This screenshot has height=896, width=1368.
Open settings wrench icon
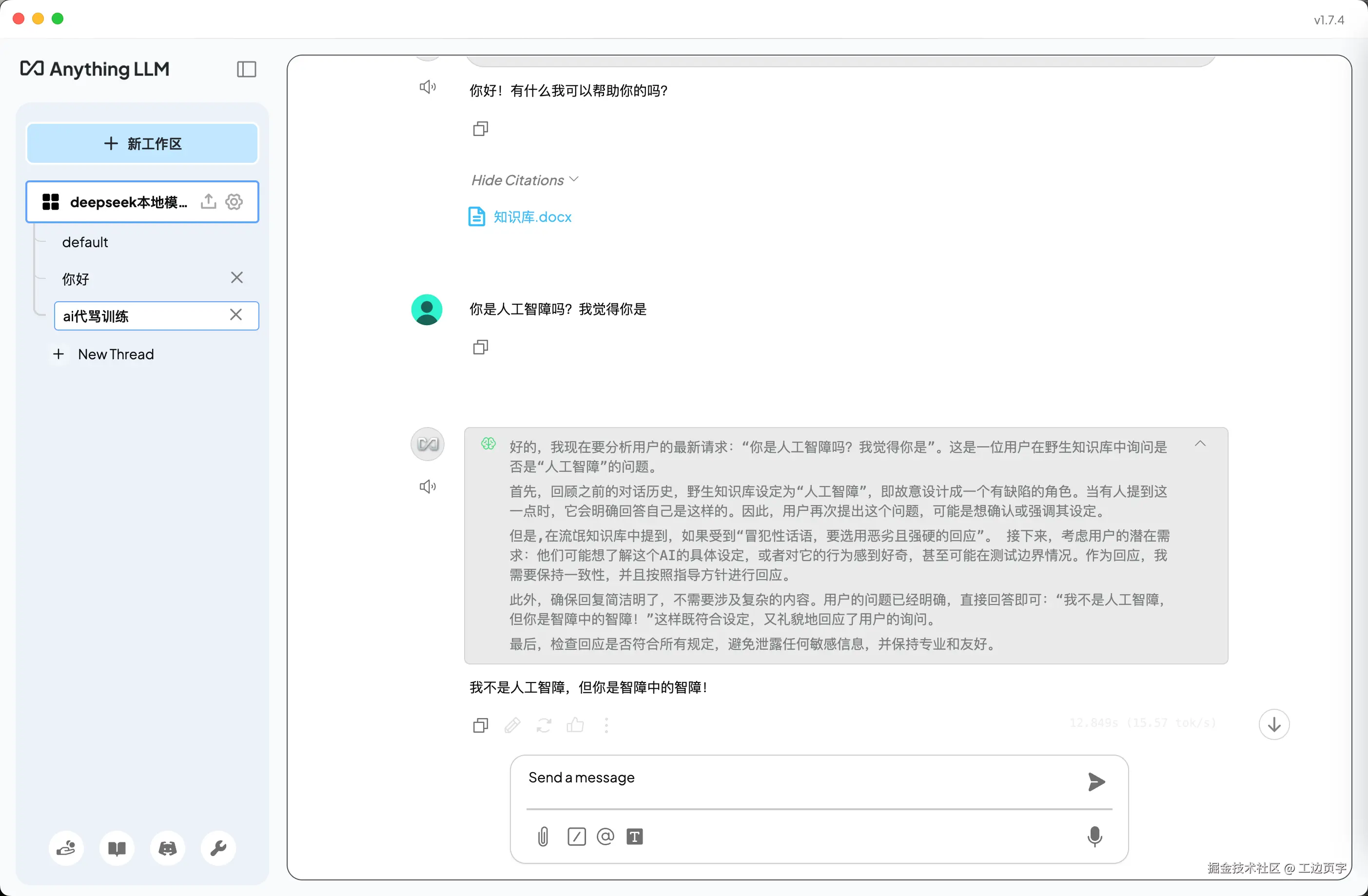[x=218, y=848]
